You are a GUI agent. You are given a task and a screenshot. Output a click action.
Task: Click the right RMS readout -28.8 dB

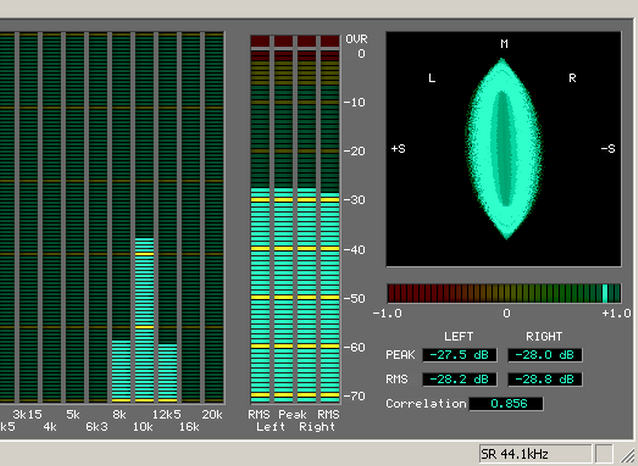pyautogui.click(x=545, y=379)
